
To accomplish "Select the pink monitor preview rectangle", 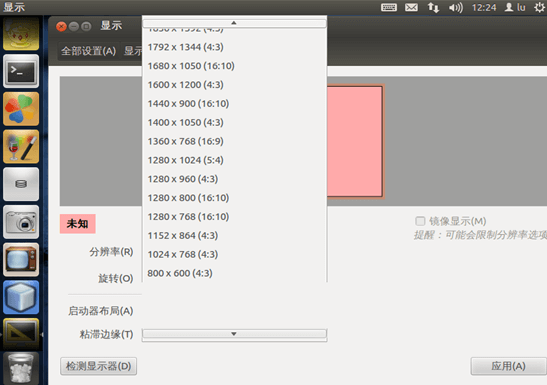I will tap(355, 142).
